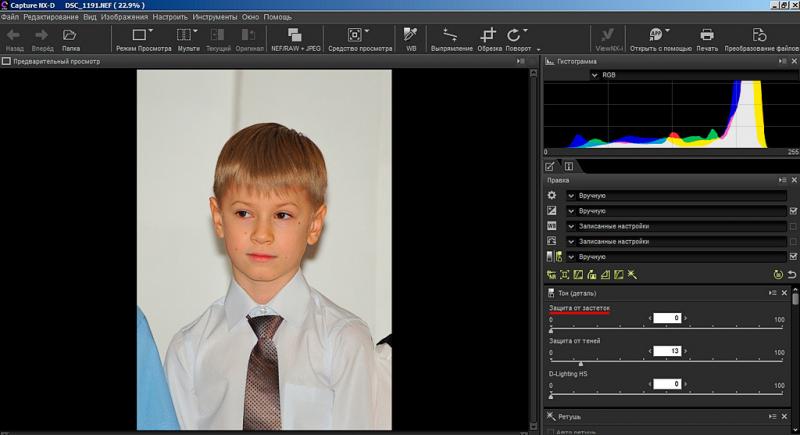Open the Правка panel options menu

[783, 180]
